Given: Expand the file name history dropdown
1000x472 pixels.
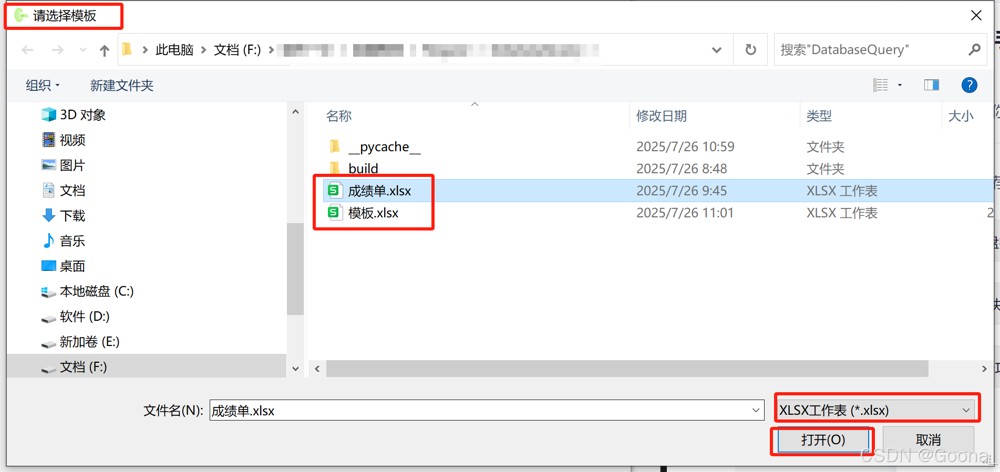Looking at the screenshot, I should (x=756, y=410).
